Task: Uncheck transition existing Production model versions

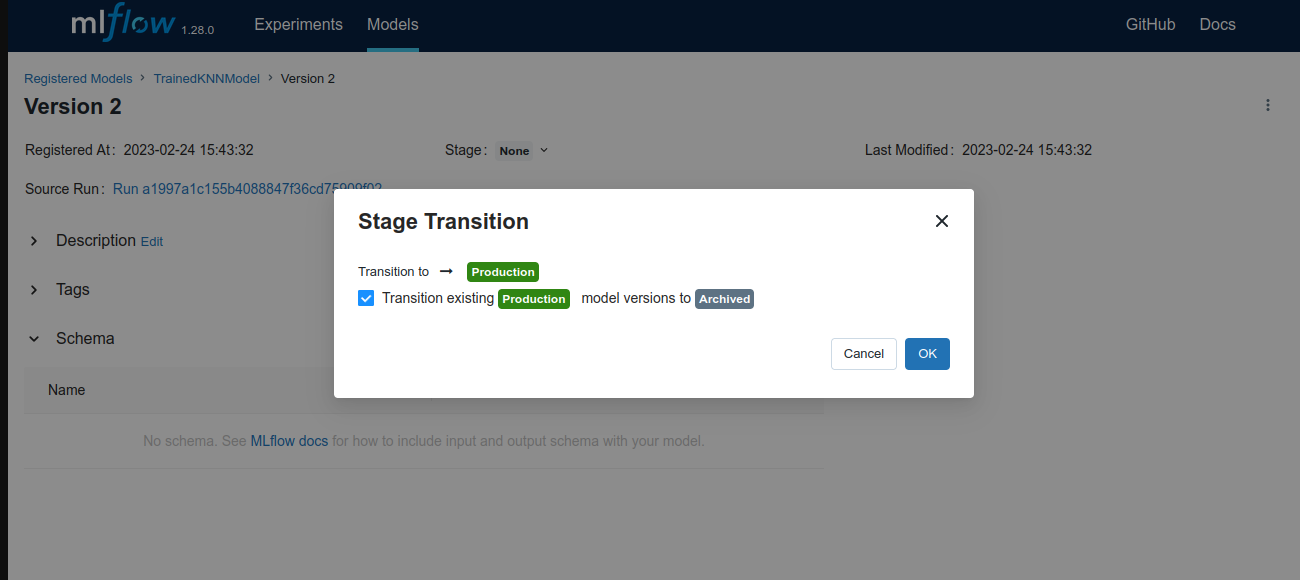Action: [366, 298]
